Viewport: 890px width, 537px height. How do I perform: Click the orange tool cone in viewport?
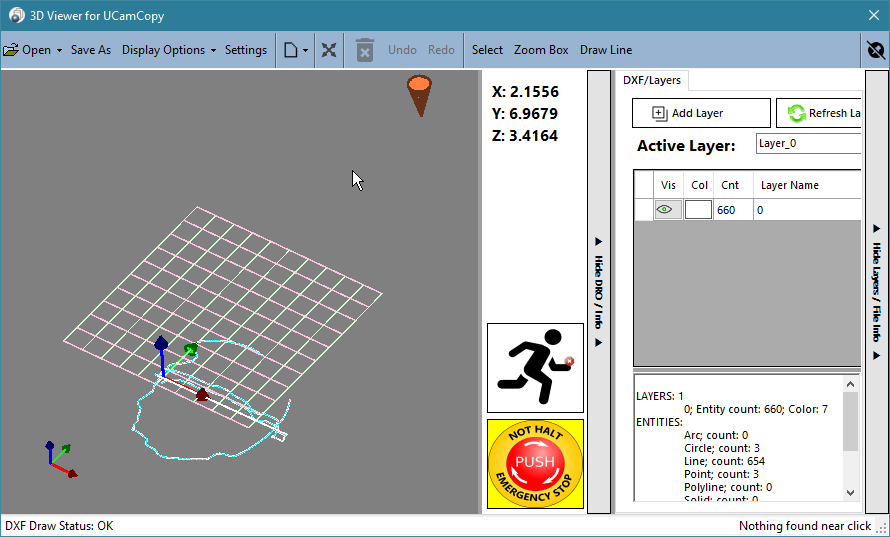[x=419, y=95]
